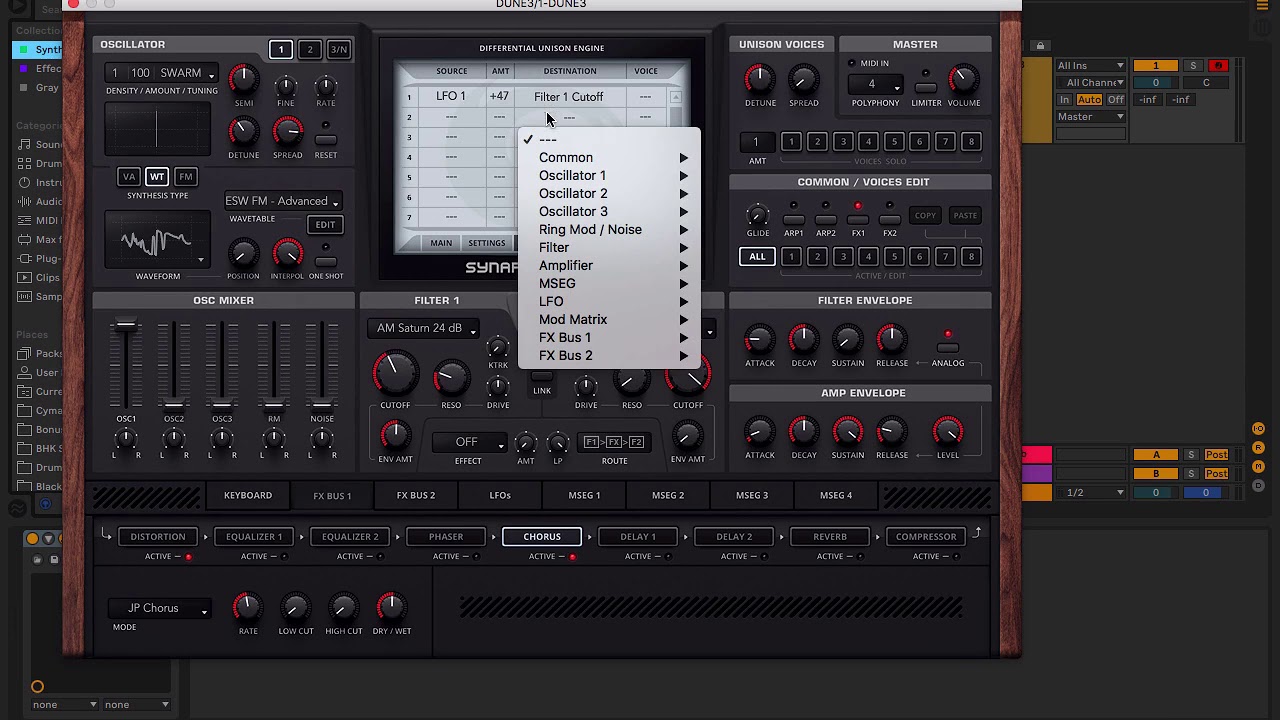Open the SWARM density/amount/tuning dropdown
This screenshot has width=1280, height=720.
tap(162, 73)
